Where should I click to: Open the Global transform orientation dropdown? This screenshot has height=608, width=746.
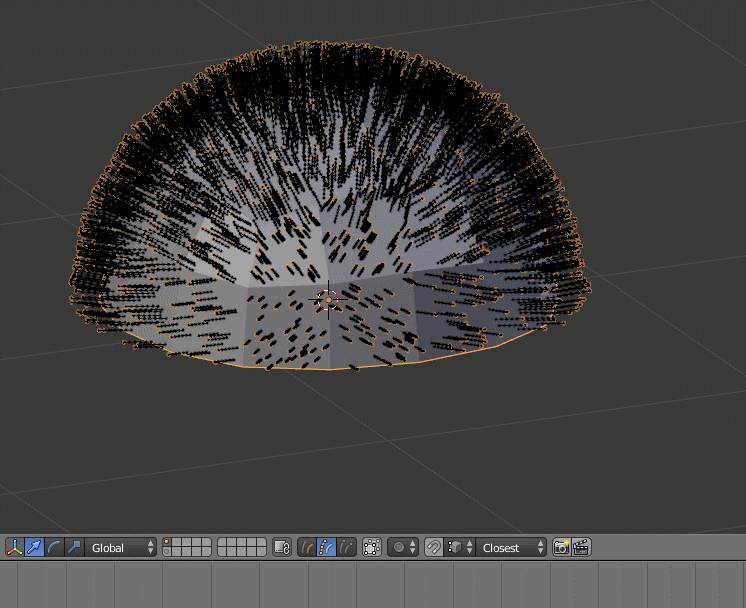(x=121, y=548)
